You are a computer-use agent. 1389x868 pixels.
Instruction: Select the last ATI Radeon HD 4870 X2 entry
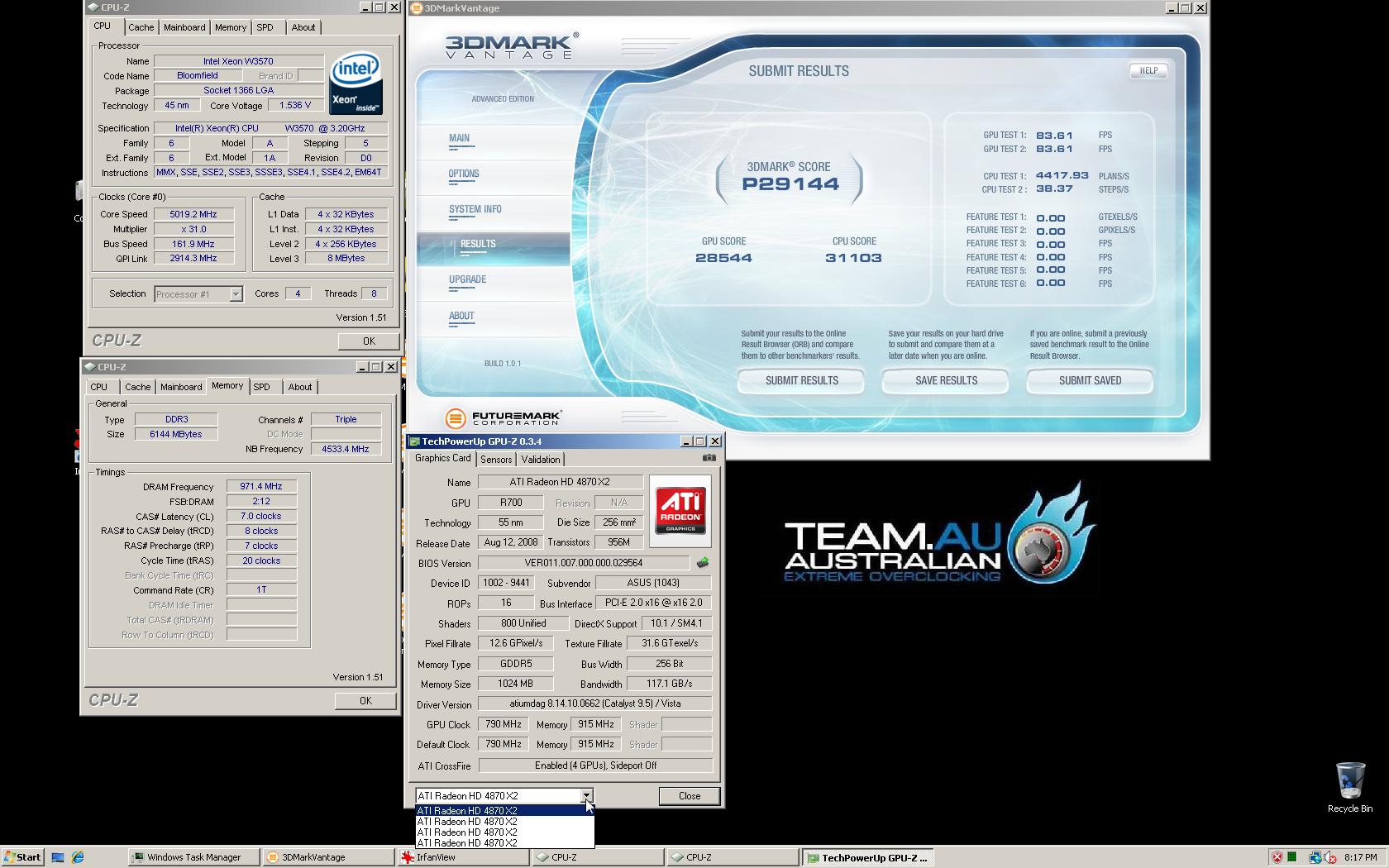click(504, 843)
